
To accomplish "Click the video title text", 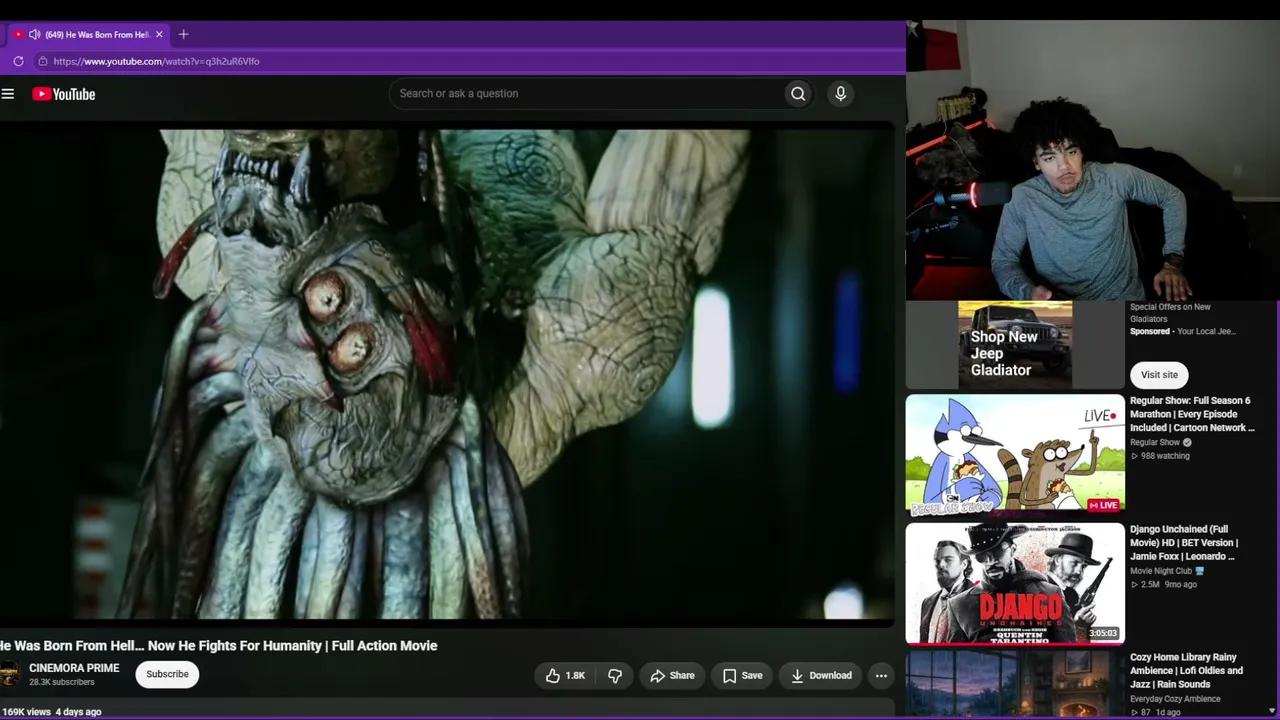I will point(219,646).
